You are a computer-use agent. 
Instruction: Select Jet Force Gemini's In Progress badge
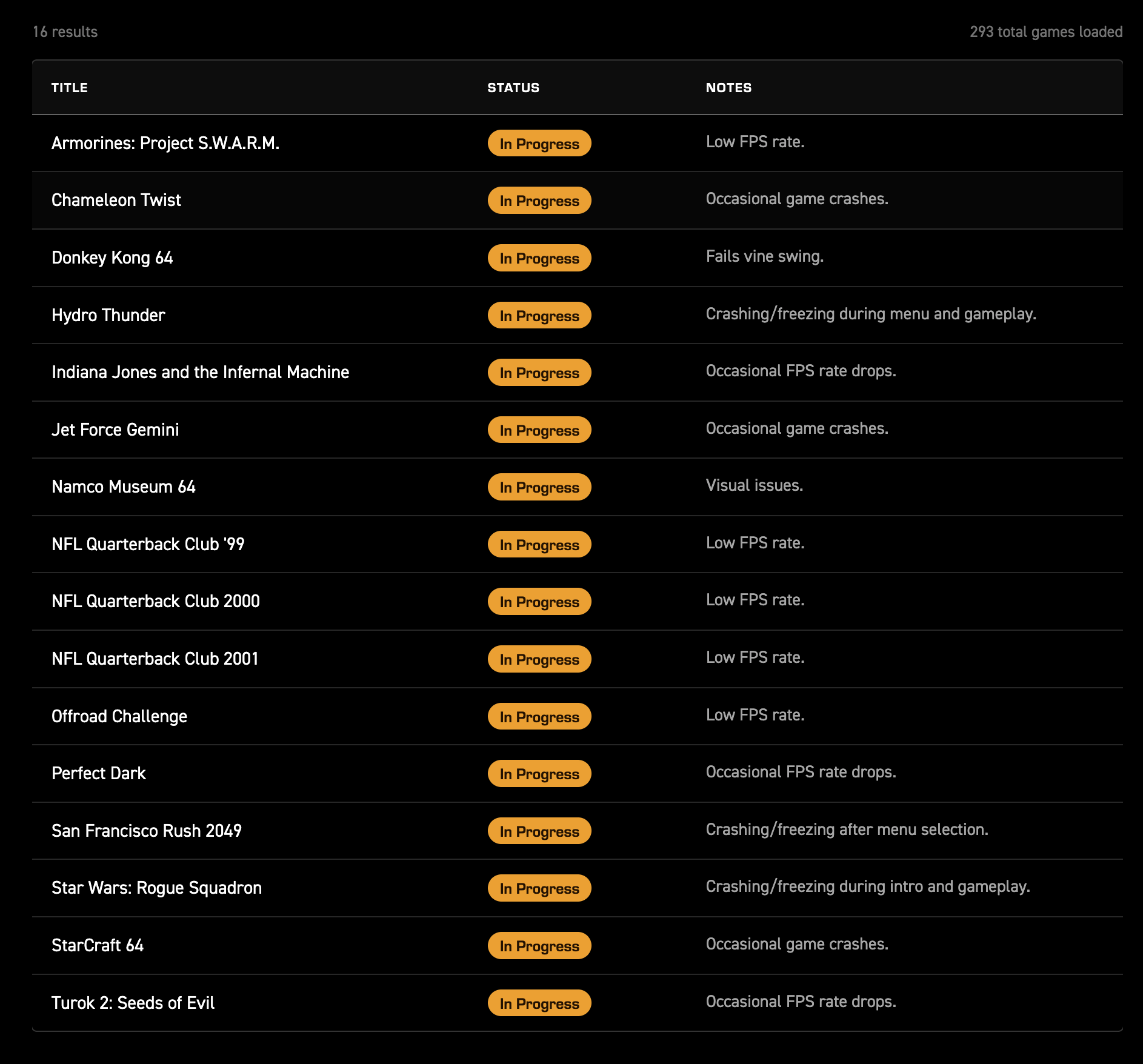coord(539,430)
